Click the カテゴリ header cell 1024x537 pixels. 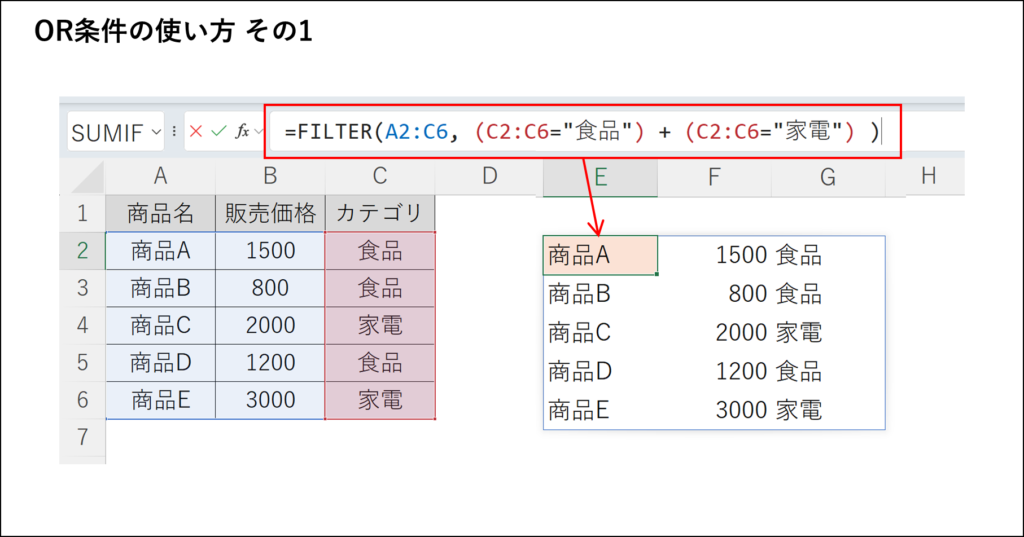[380, 213]
